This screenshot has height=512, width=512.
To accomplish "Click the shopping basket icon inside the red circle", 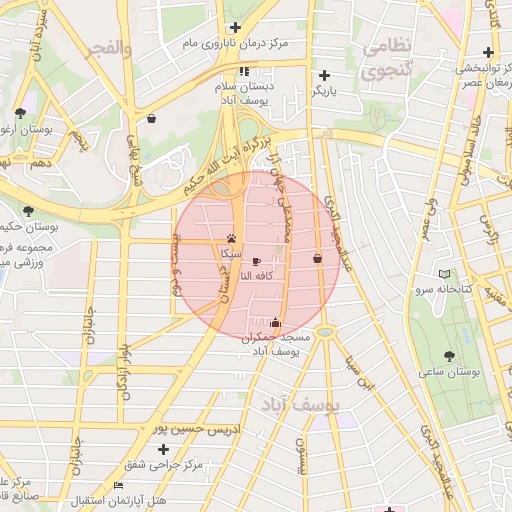I will pyautogui.click(x=318, y=258).
